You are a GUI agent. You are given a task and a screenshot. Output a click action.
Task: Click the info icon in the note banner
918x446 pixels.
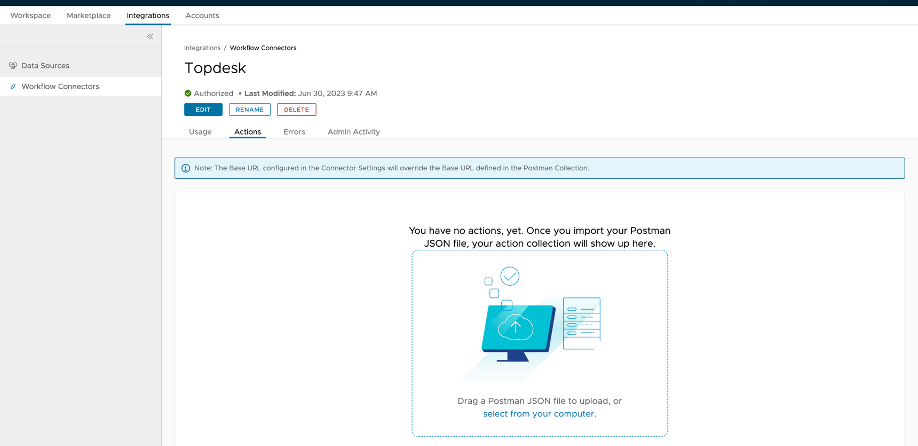(186, 168)
